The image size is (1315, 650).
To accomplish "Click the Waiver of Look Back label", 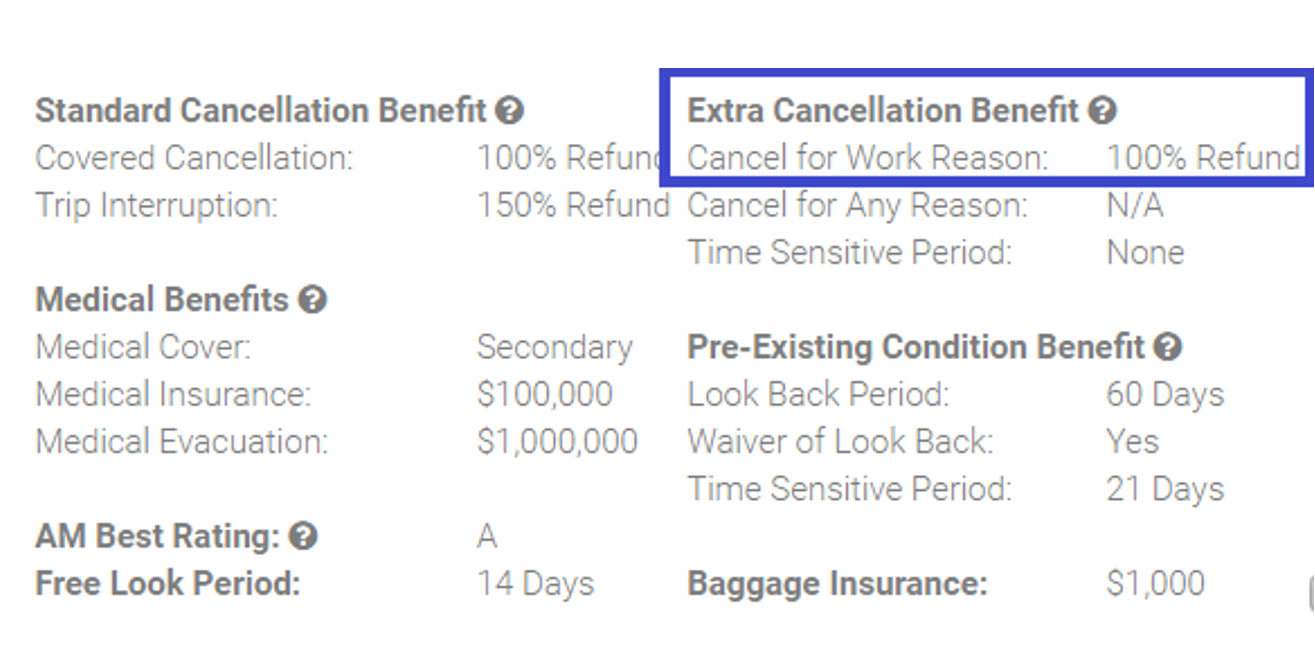I will tap(840, 442).
